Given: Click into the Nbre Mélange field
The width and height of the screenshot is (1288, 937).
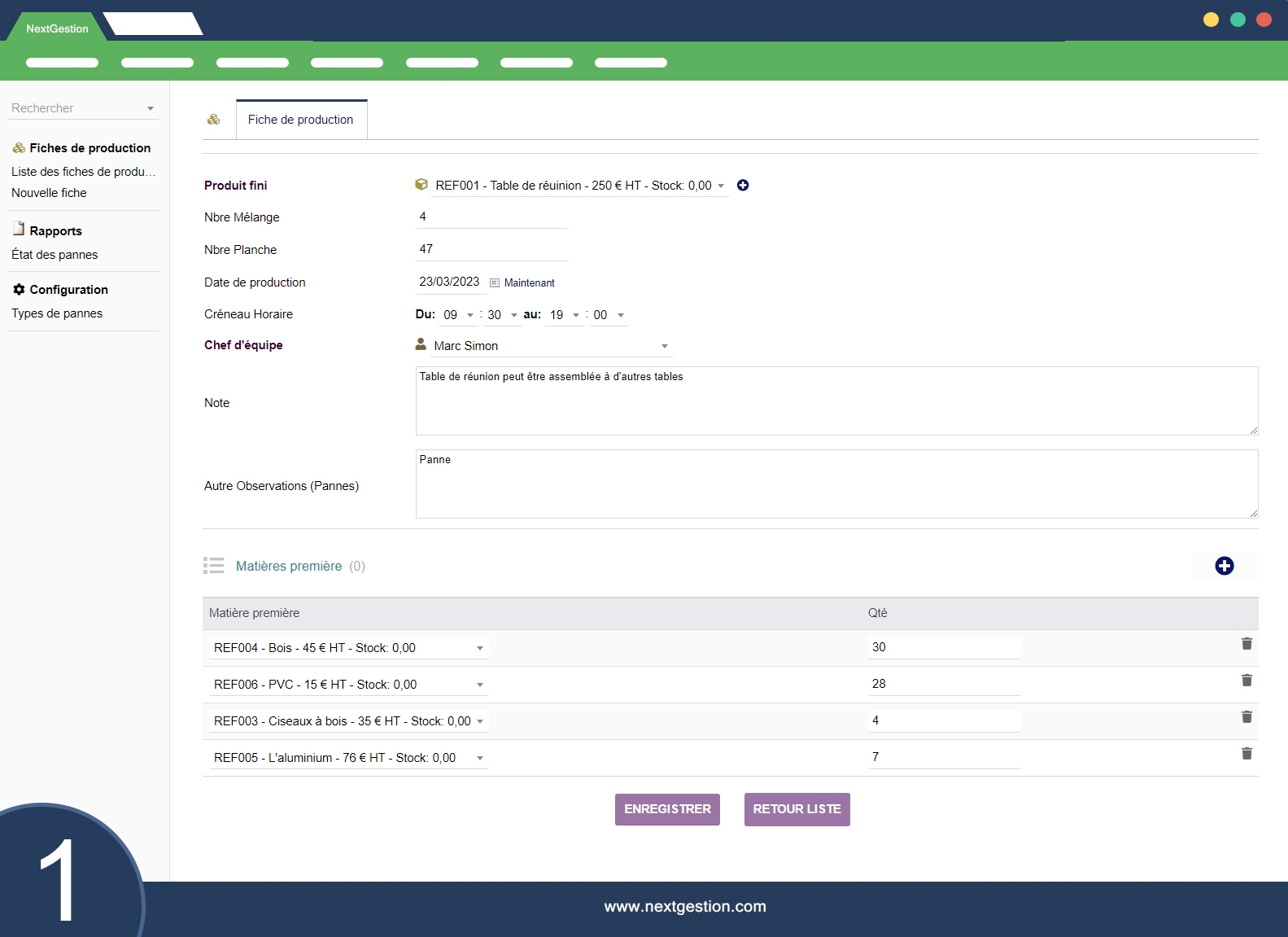Looking at the screenshot, I should 491,217.
